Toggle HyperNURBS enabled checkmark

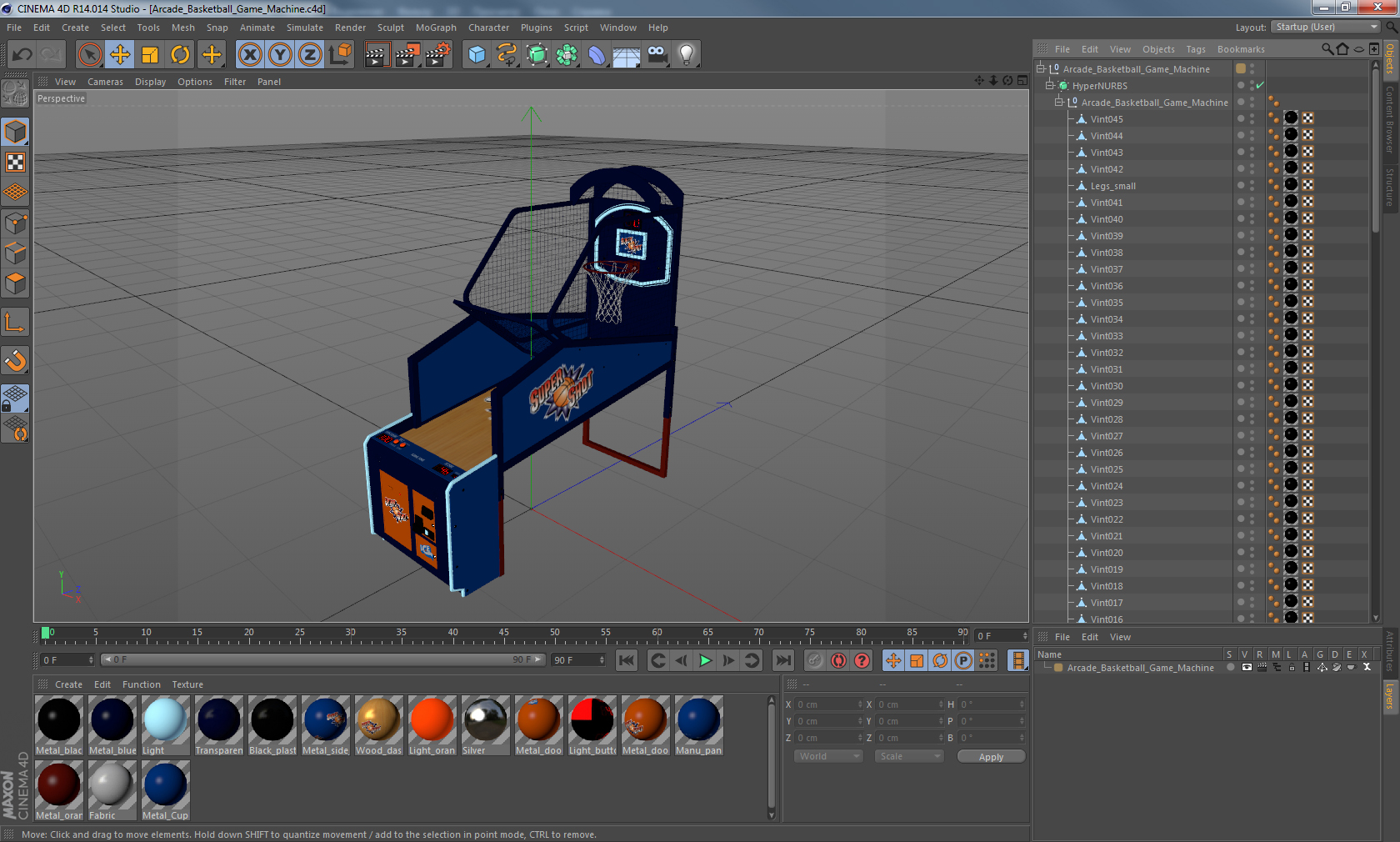[1260, 85]
